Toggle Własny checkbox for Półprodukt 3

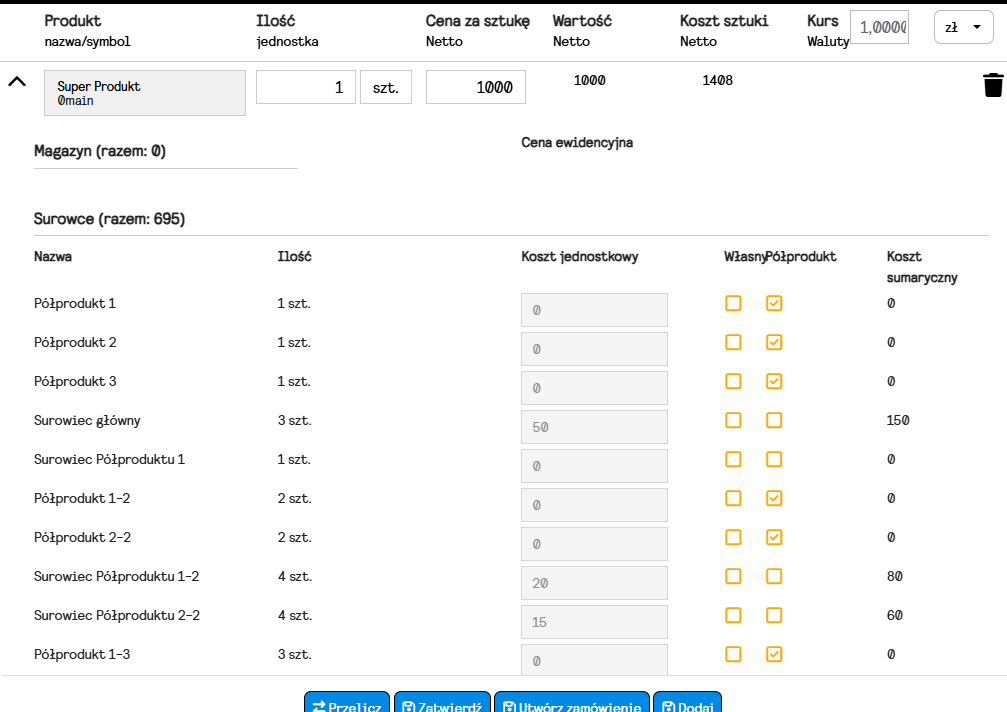click(x=734, y=381)
